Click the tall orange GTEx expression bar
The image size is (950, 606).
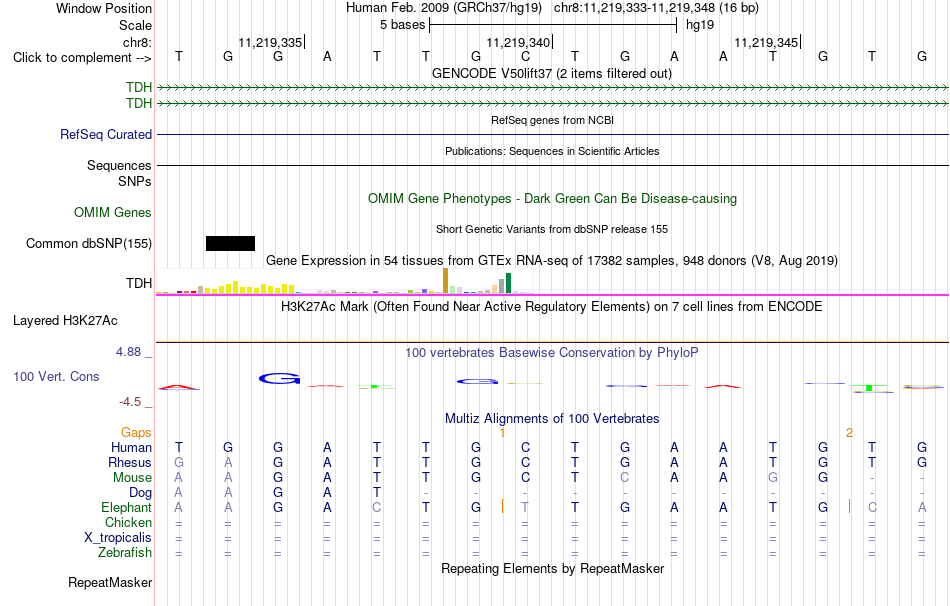pos(445,281)
